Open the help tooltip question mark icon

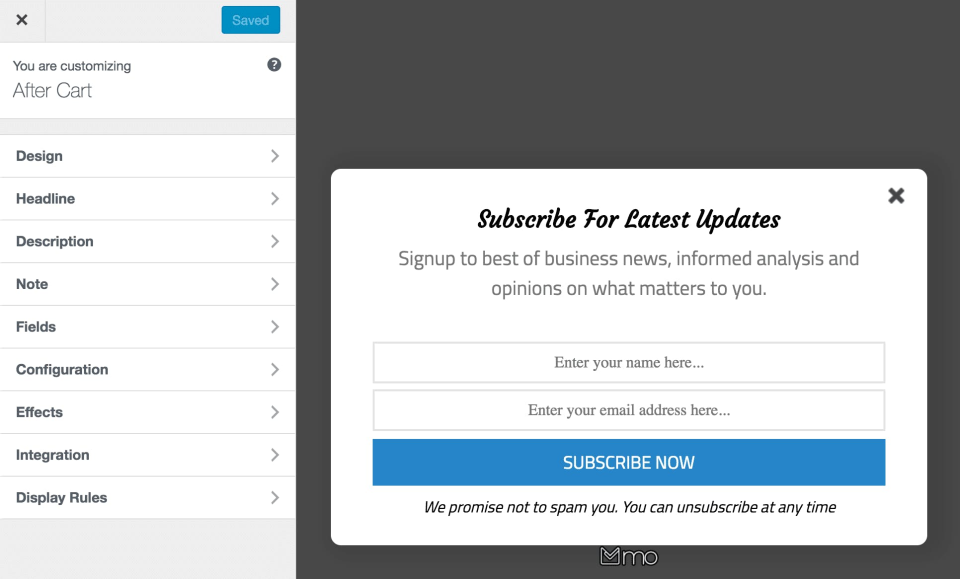click(273, 64)
